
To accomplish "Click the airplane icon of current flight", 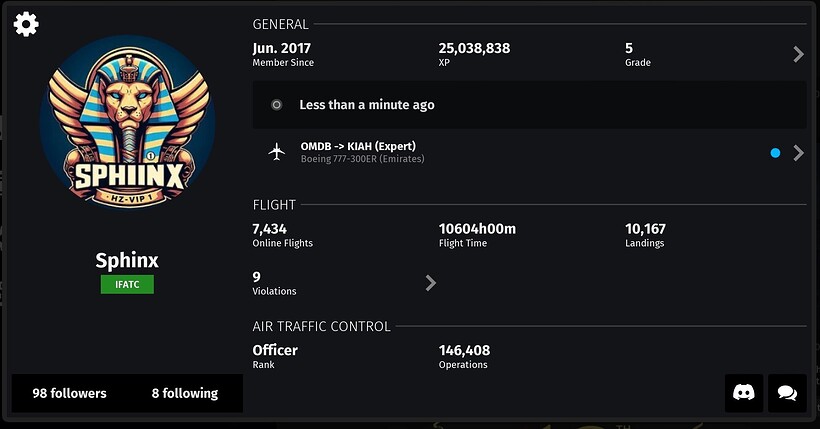I will (277, 152).
